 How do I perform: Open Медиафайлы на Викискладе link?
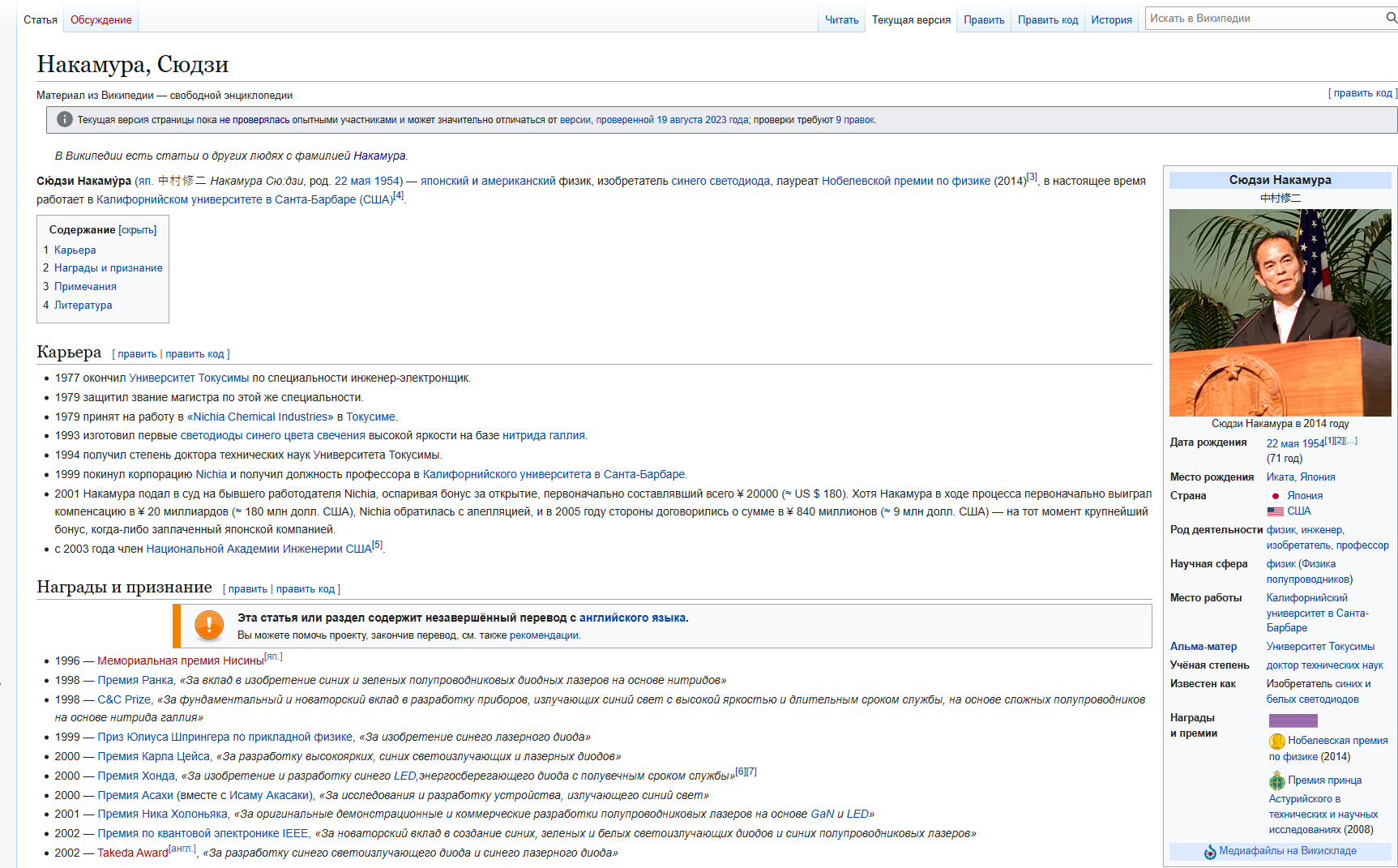pos(1288,851)
